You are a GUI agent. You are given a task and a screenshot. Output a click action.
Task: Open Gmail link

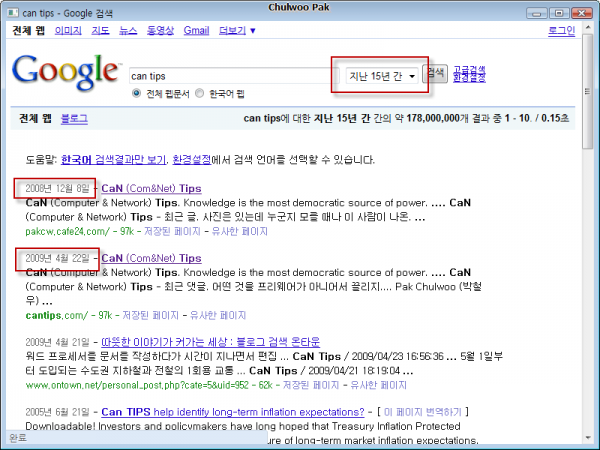(196, 30)
